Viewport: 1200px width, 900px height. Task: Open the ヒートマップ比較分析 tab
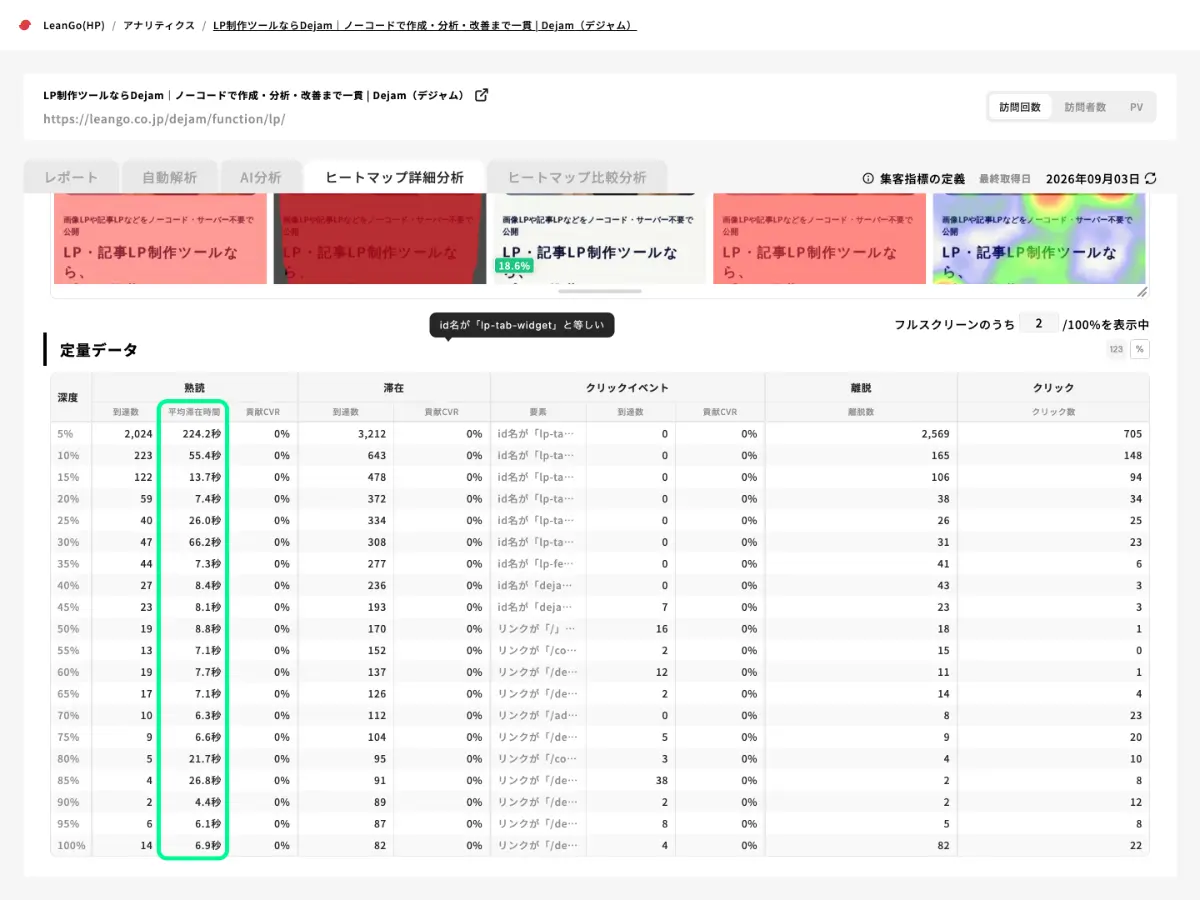tap(577, 177)
